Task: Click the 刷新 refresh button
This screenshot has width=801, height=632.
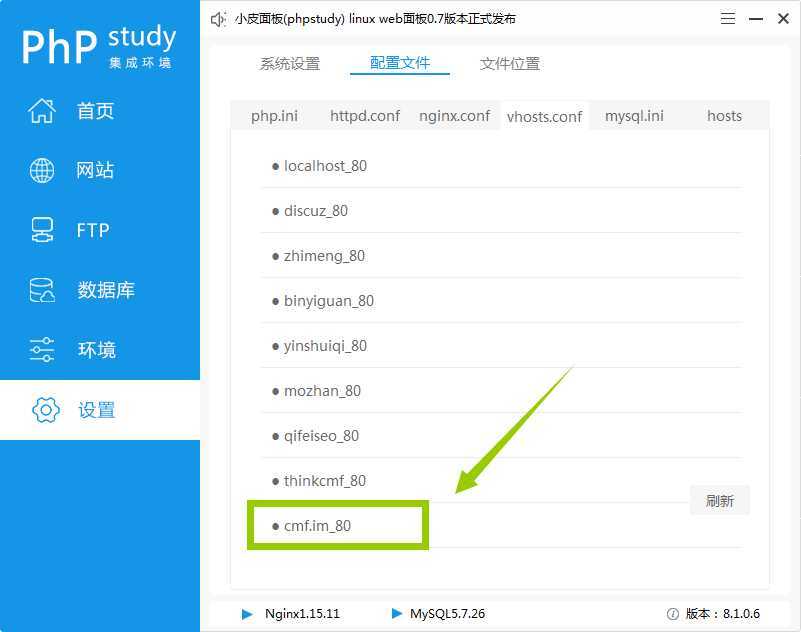Action: 720,500
